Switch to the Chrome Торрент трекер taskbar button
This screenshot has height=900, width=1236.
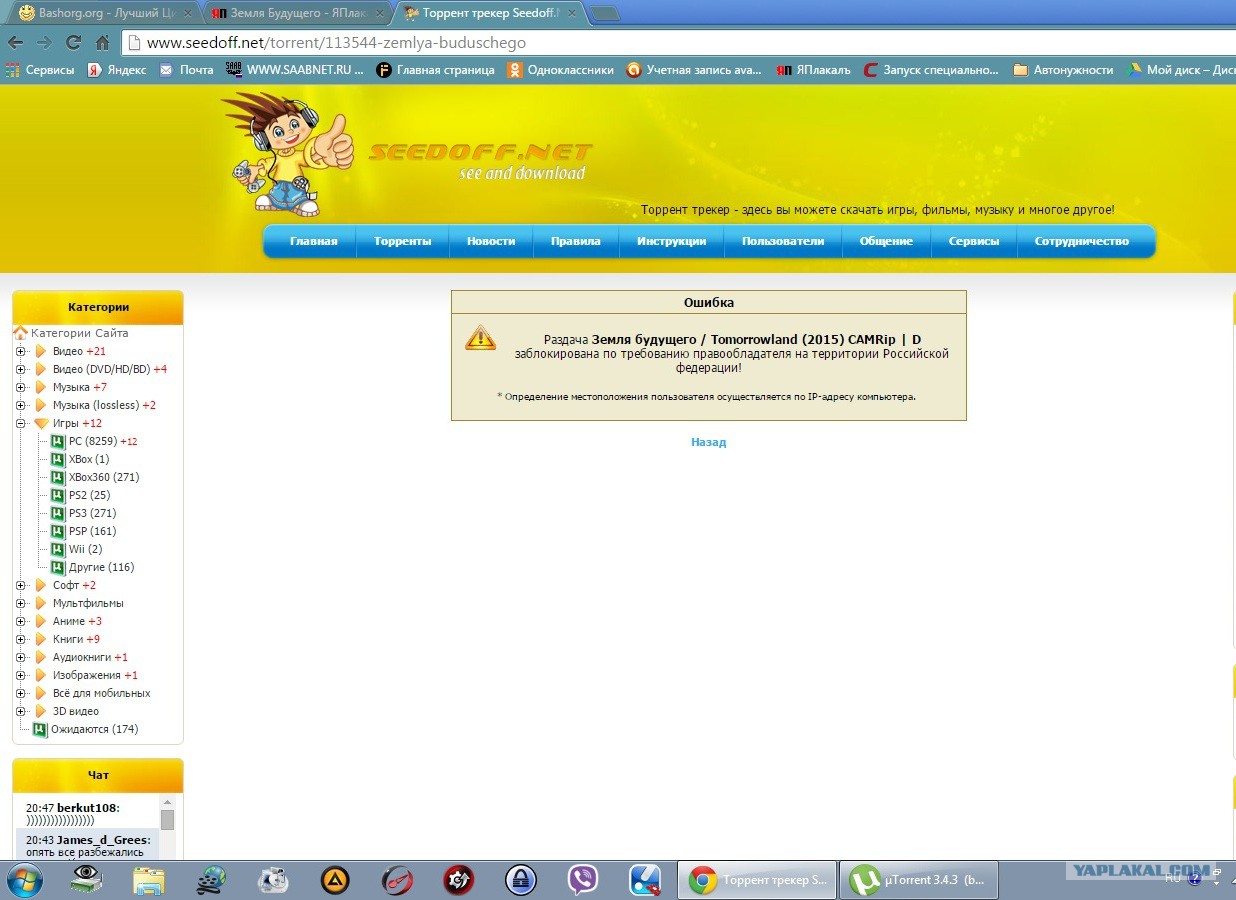pyautogui.click(x=757, y=880)
